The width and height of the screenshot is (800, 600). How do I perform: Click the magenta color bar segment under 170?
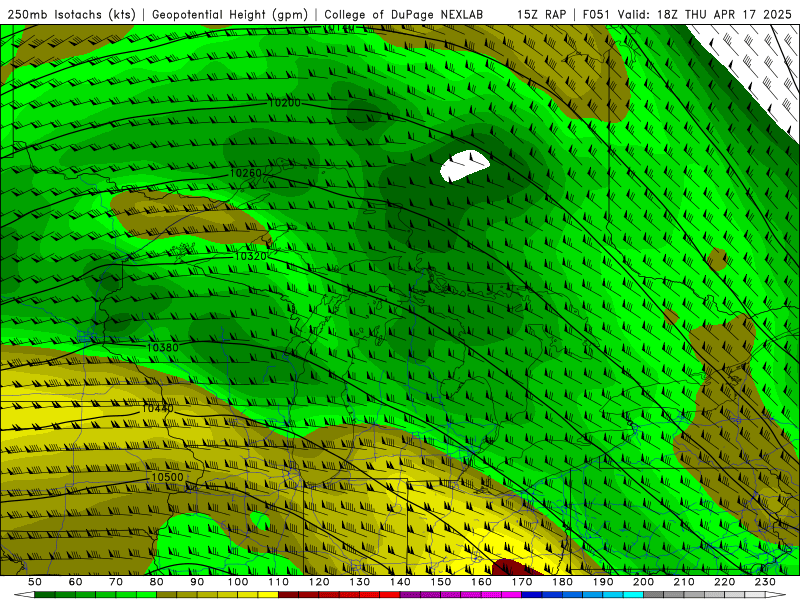[x=512, y=595]
